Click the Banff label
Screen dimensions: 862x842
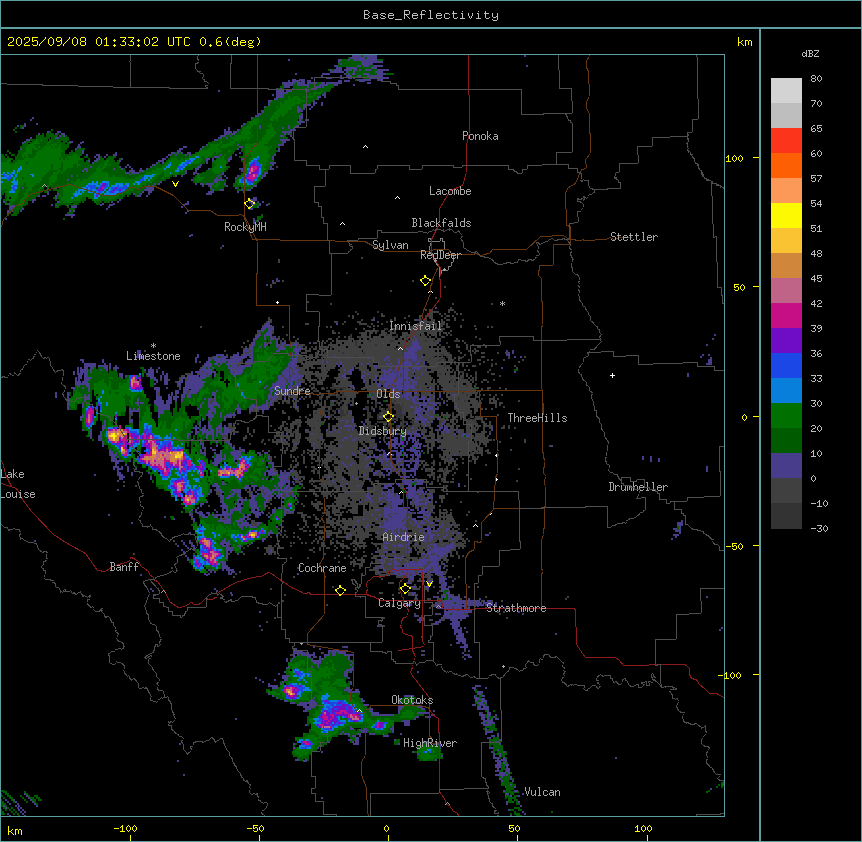124,567
